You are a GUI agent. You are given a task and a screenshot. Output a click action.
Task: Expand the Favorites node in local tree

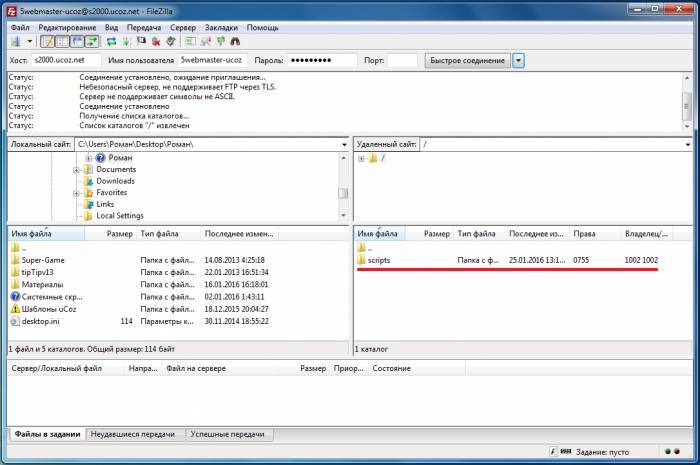tap(76, 193)
